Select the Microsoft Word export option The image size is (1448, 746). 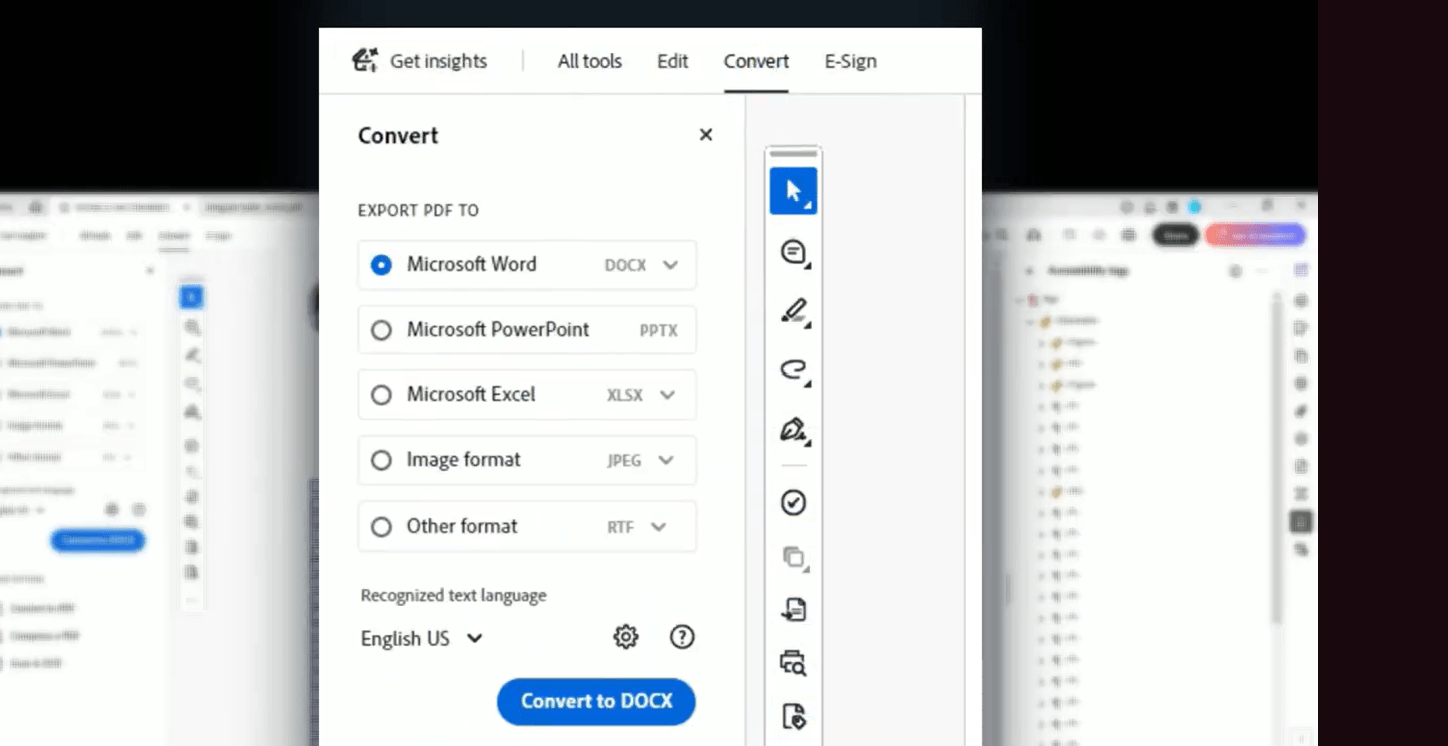[527, 265]
